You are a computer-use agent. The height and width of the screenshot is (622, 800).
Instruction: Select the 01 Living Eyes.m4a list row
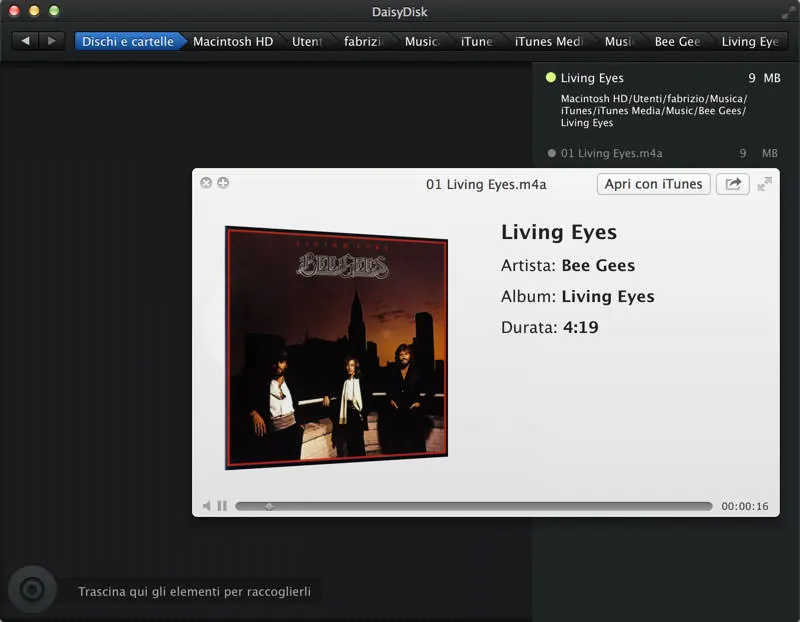tap(663, 153)
